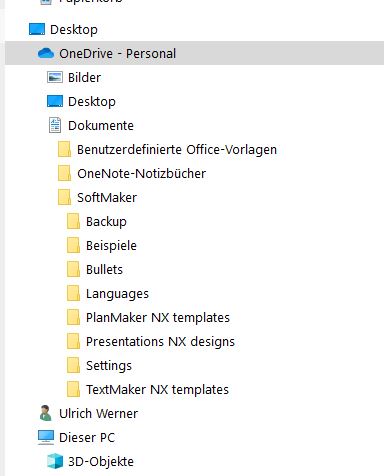
Task: Select the Ulrich Werner label
Action: [98, 414]
